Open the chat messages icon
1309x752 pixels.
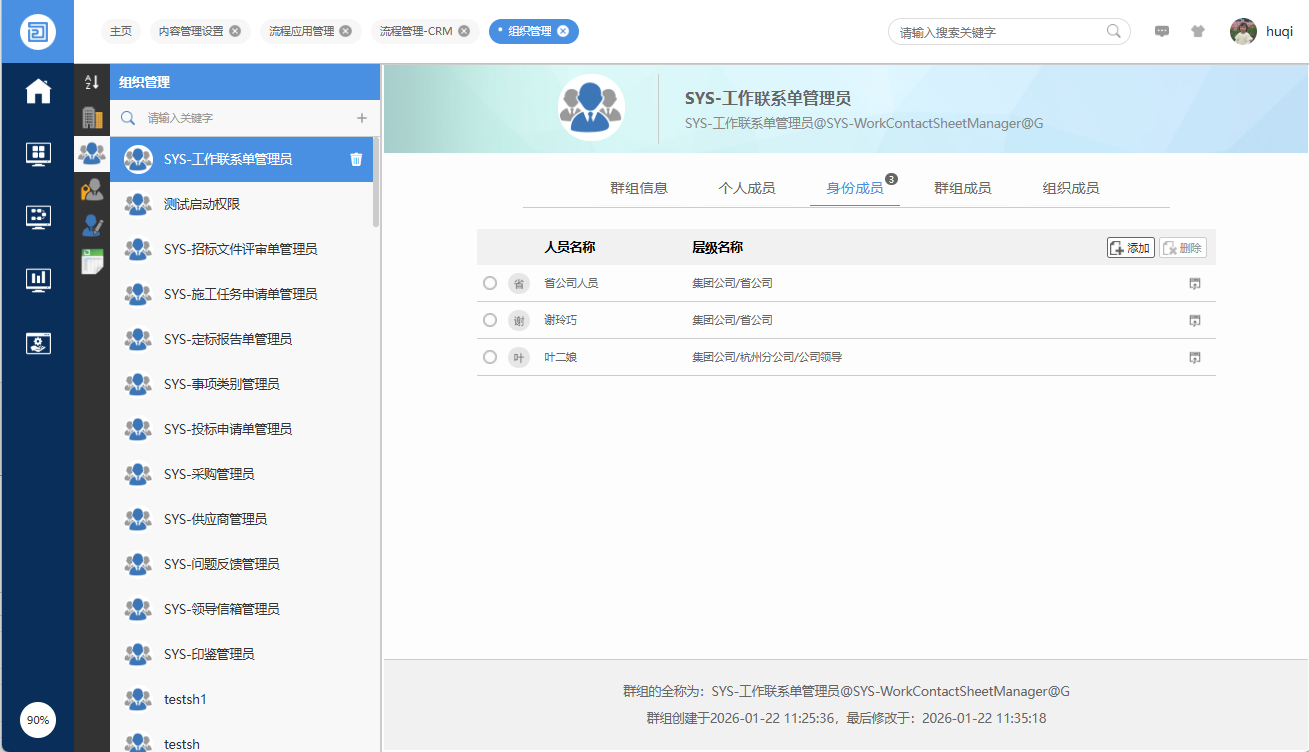tap(1162, 31)
